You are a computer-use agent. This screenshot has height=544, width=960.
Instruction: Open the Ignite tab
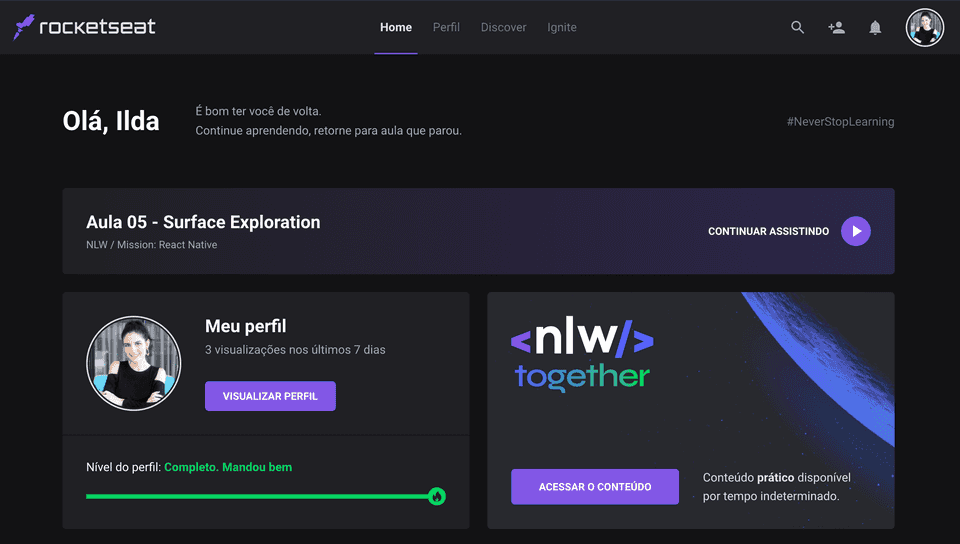pos(561,28)
